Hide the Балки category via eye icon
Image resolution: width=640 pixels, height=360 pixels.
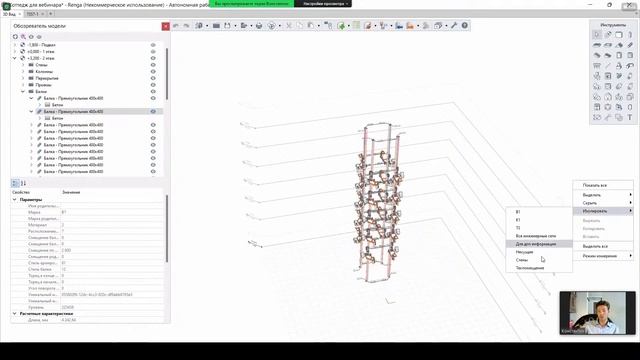point(153,91)
